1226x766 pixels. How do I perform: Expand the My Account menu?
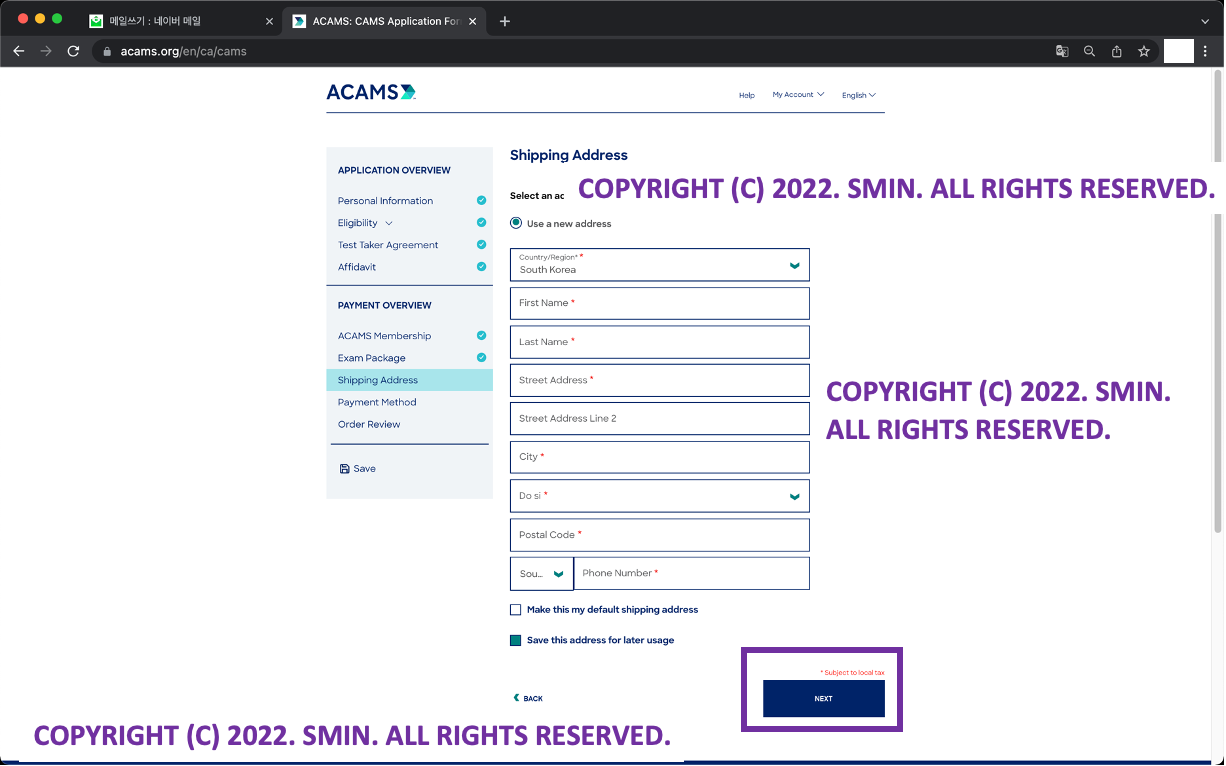pos(798,95)
